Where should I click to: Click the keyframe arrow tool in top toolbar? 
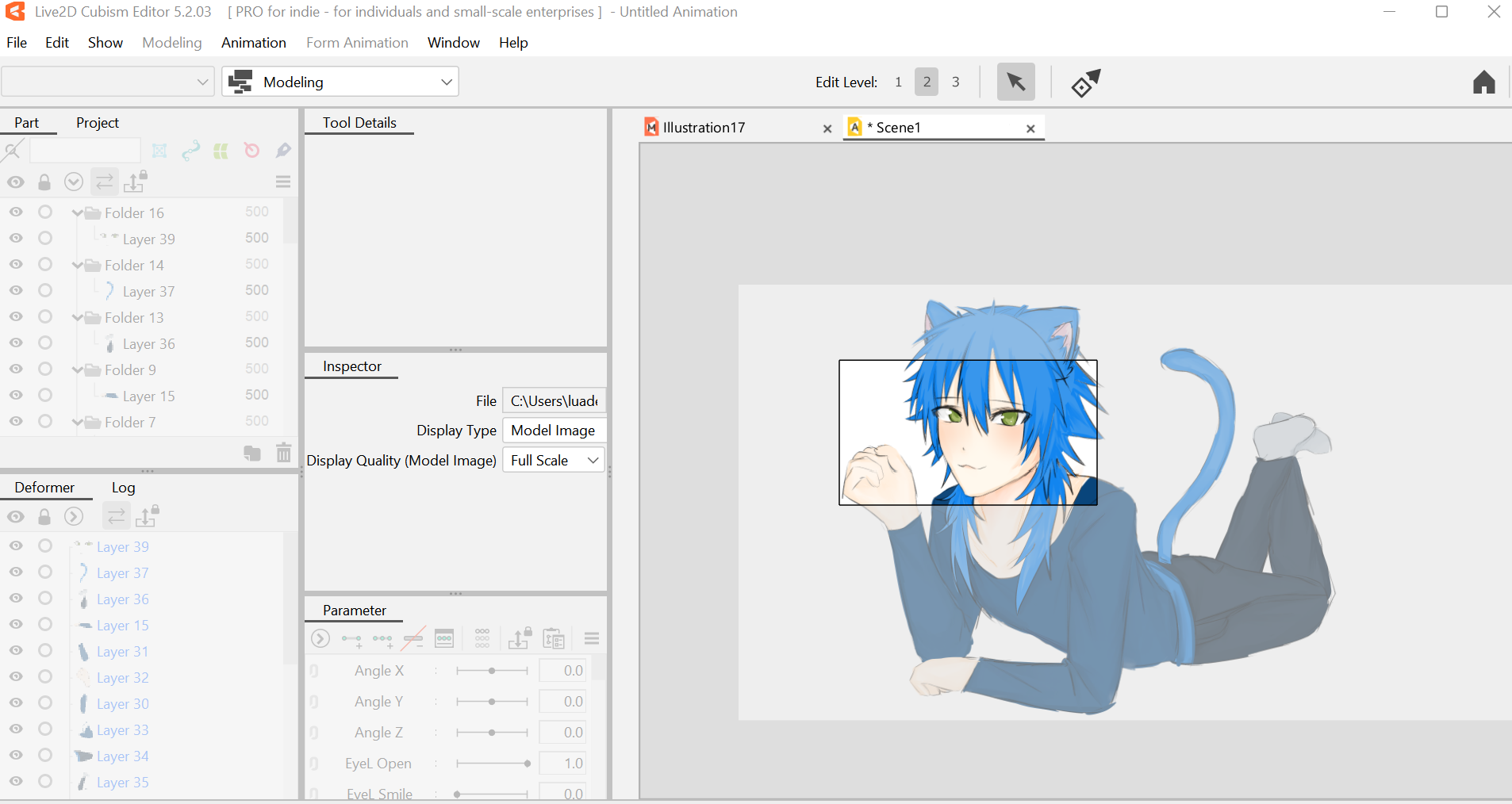(x=1086, y=82)
